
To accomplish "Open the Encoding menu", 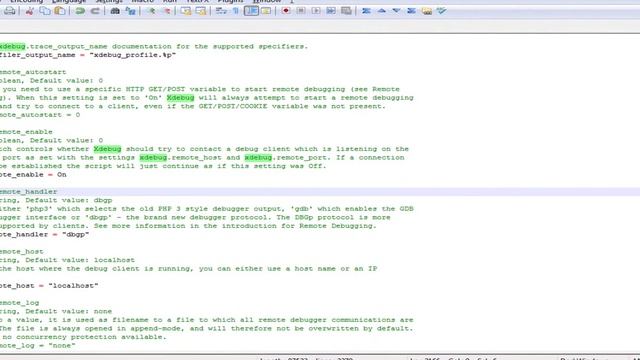I will (26, 1).
